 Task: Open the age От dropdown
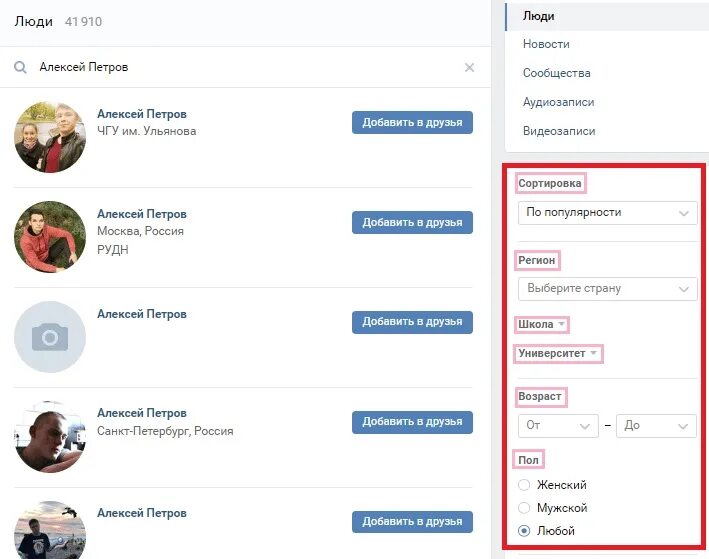(x=558, y=426)
